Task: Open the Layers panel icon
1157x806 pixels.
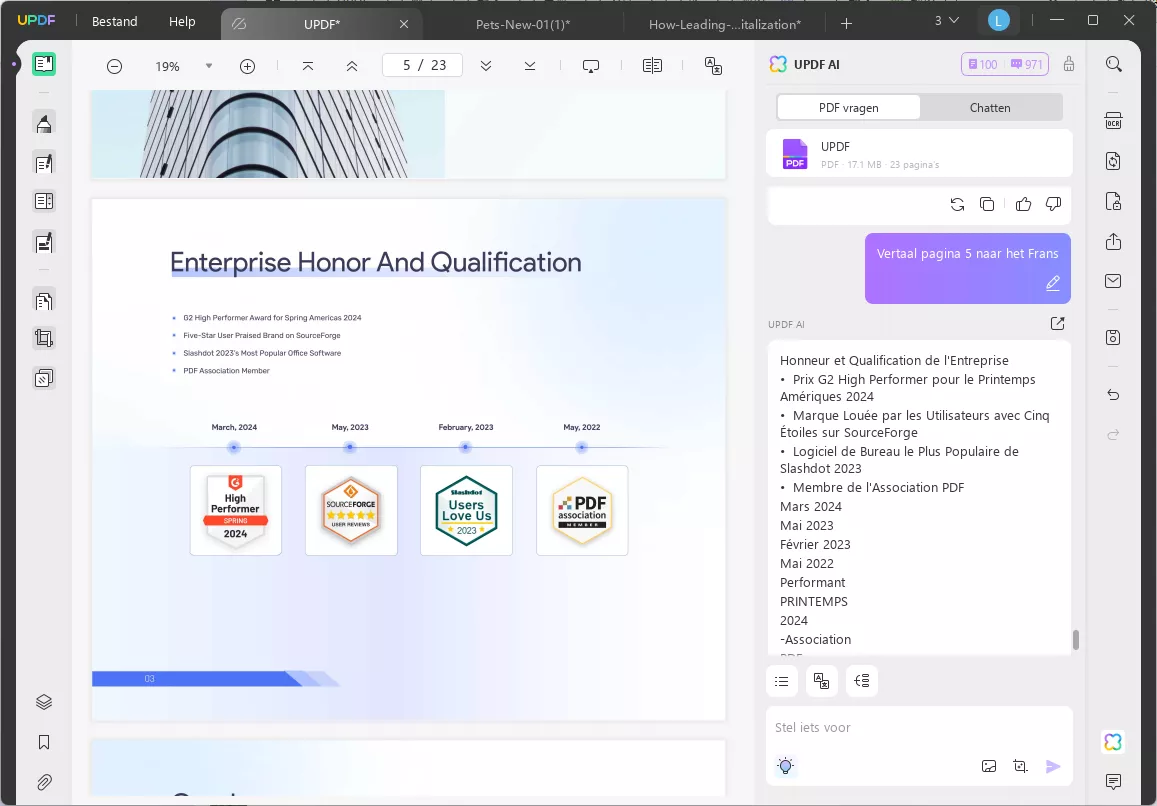Action: point(44,702)
